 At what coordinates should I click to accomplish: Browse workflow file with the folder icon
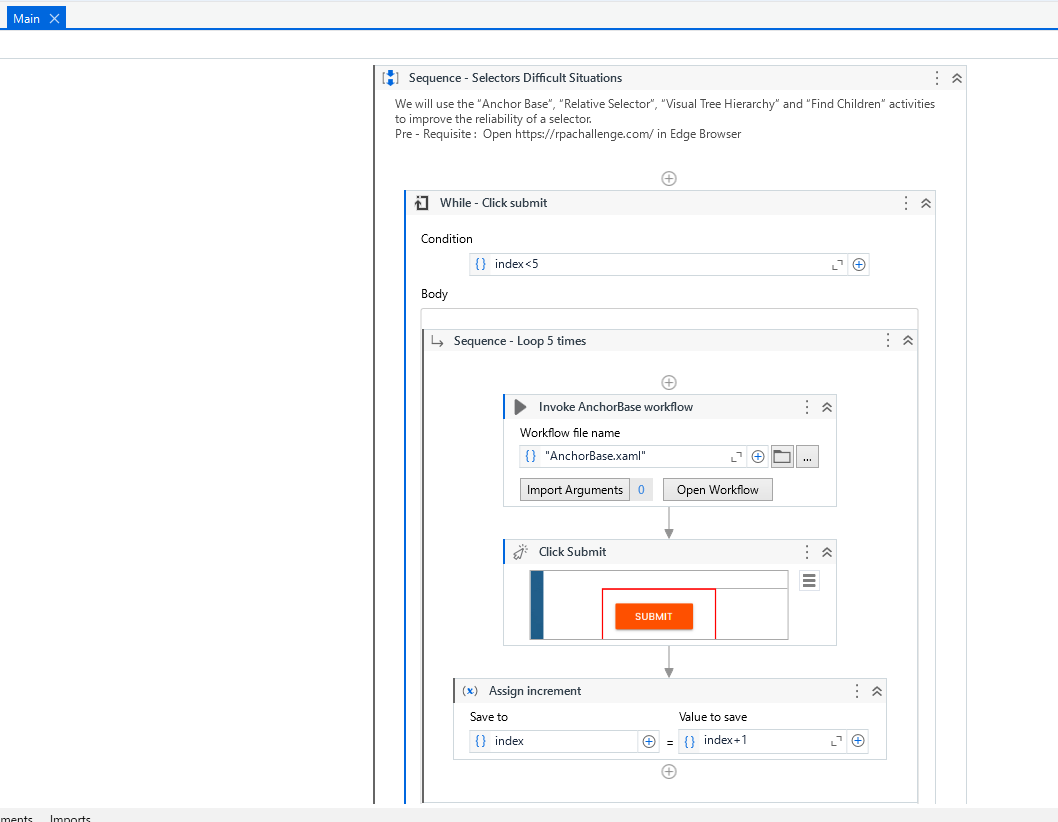[x=782, y=456]
